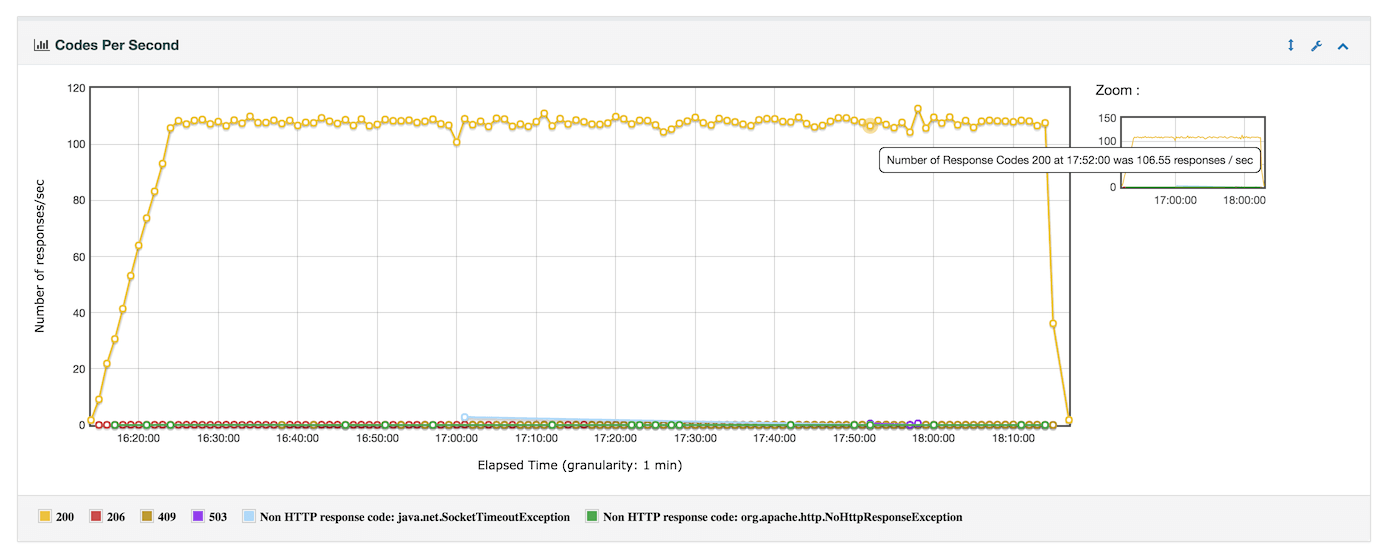Screen dimensions: 1380x558
Task: Click the NoHttpResponseException legend label
Action: point(782,517)
